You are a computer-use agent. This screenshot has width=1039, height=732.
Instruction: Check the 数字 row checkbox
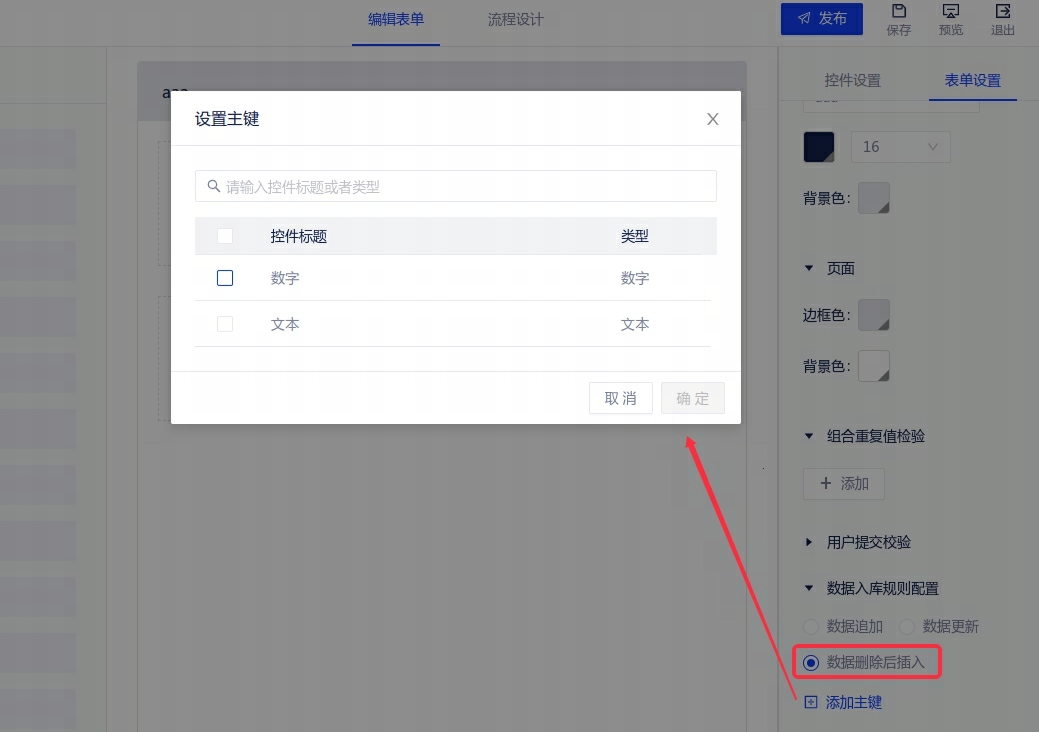225,278
